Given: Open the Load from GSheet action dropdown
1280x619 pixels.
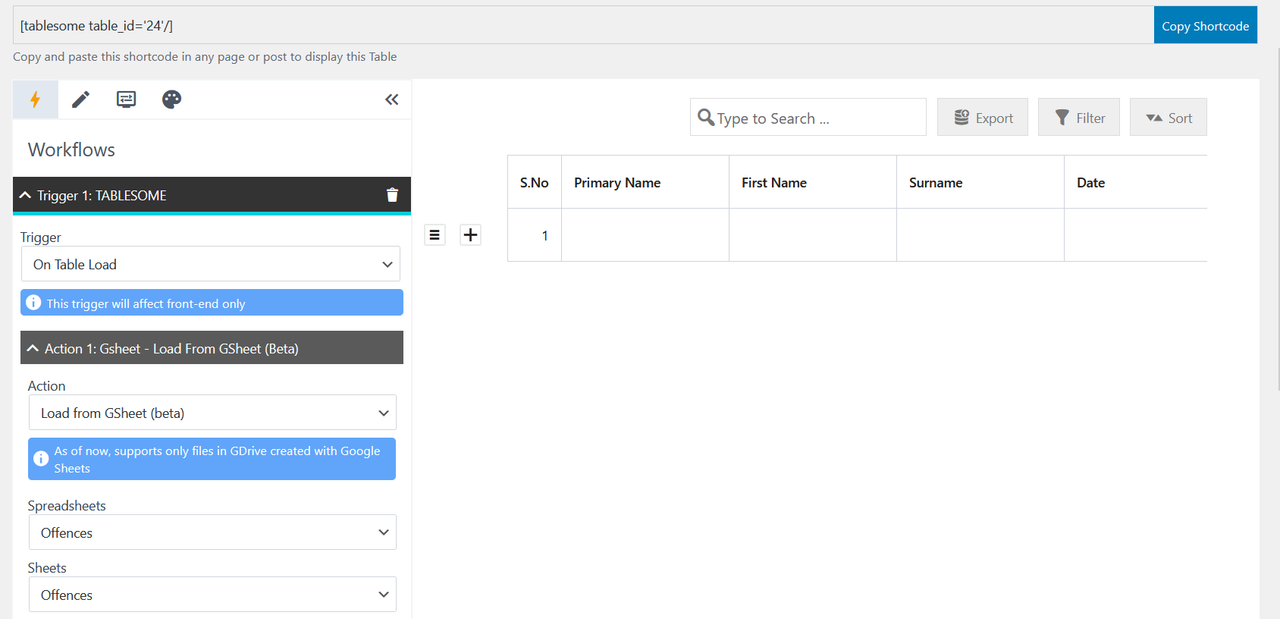Looking at the screenshot, I should (x=212, y=412).
